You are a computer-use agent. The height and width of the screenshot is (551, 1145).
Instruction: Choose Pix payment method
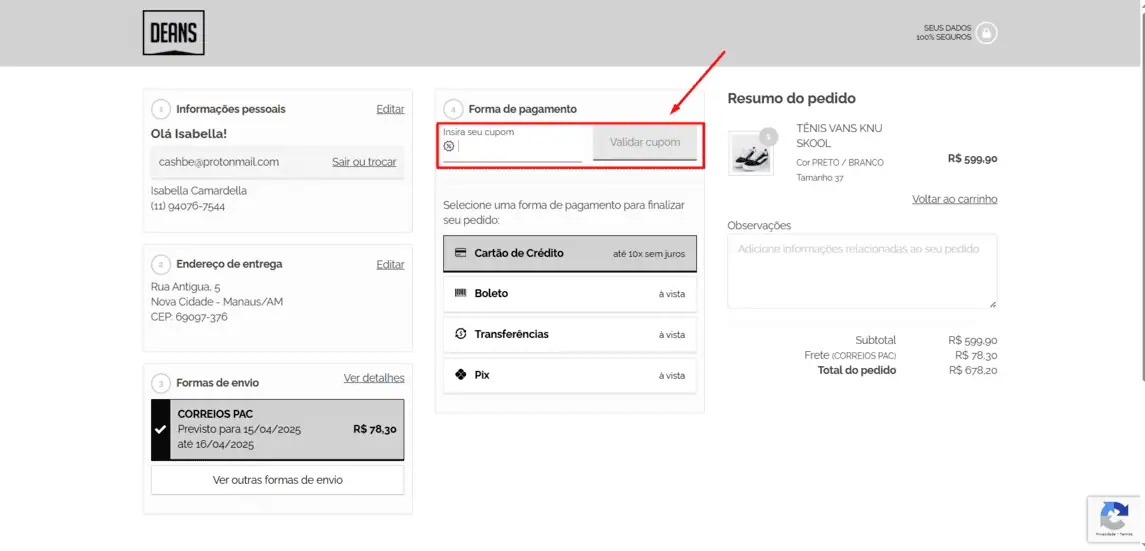click(x=570, y=375)
